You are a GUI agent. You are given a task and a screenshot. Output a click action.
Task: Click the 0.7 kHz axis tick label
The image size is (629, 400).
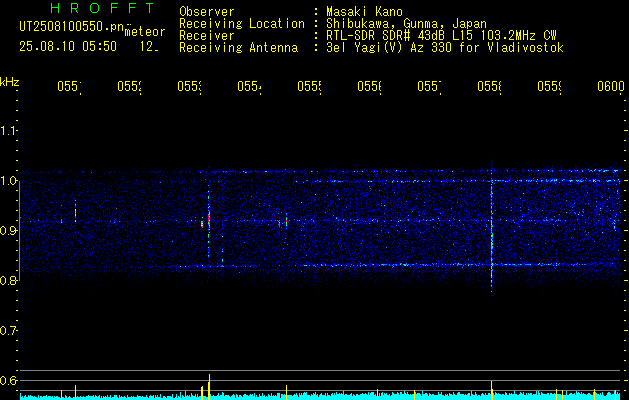[x=8, y=331]
